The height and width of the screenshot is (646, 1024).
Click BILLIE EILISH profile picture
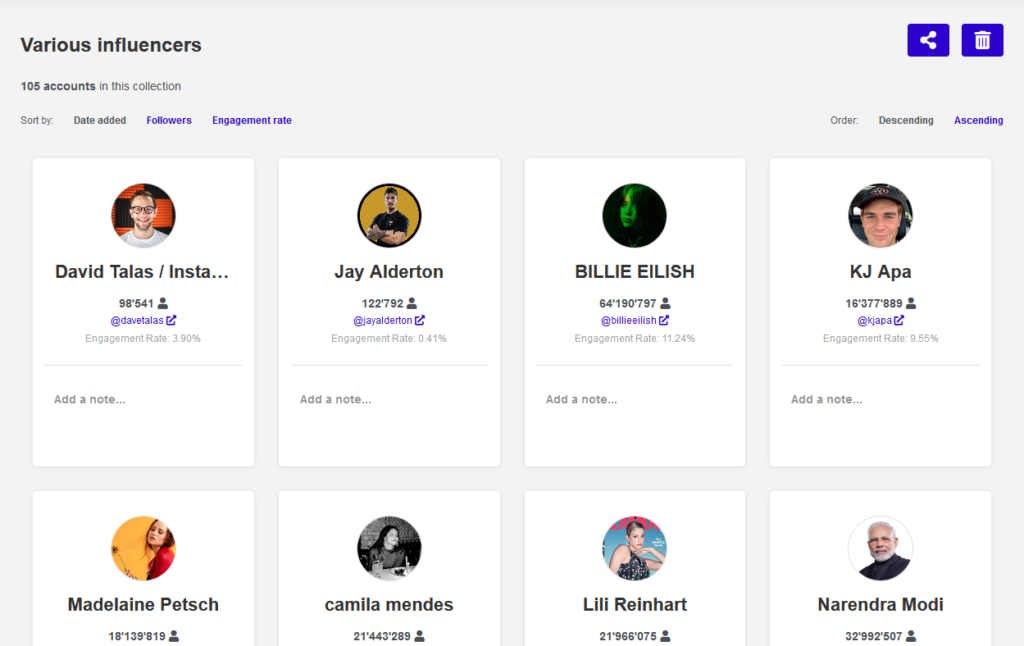635,216
